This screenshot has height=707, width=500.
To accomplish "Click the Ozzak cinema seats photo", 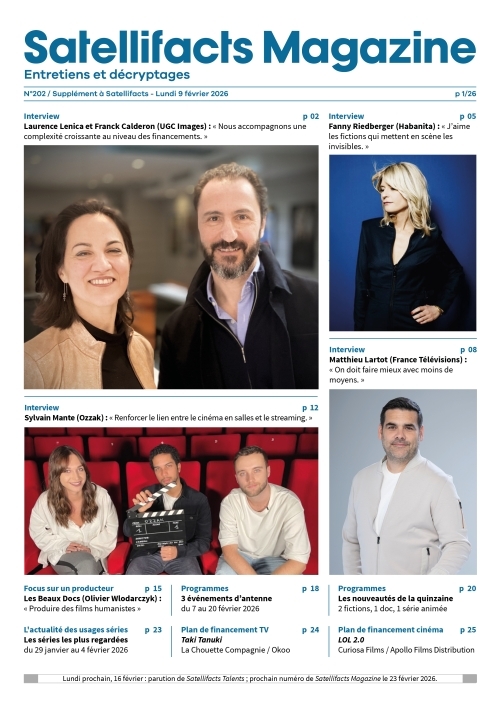I will [171, 501].
